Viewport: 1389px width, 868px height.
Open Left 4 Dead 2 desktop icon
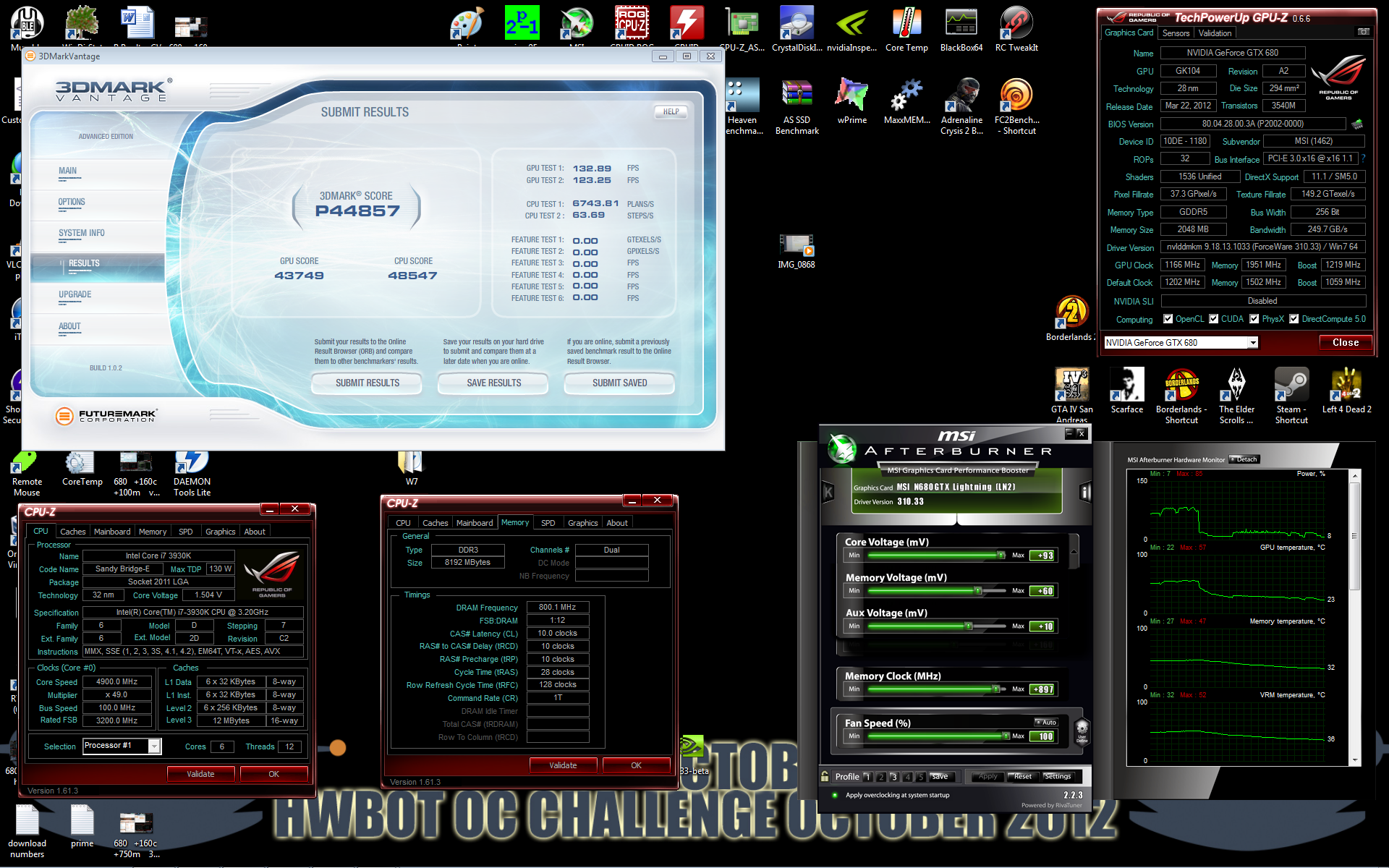tap(1346, 391)
